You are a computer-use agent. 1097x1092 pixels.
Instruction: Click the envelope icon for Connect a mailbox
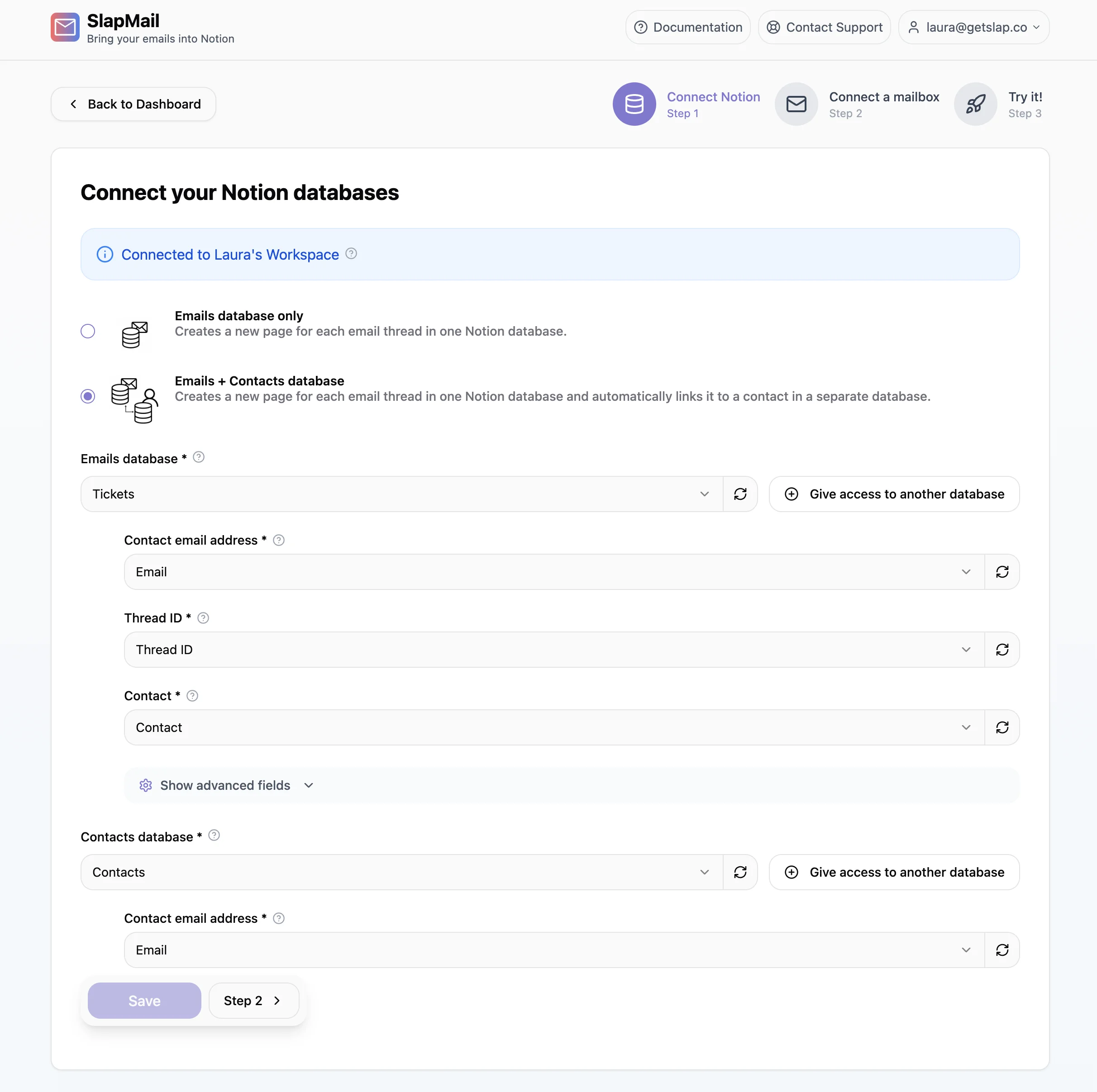click(796, 104)
